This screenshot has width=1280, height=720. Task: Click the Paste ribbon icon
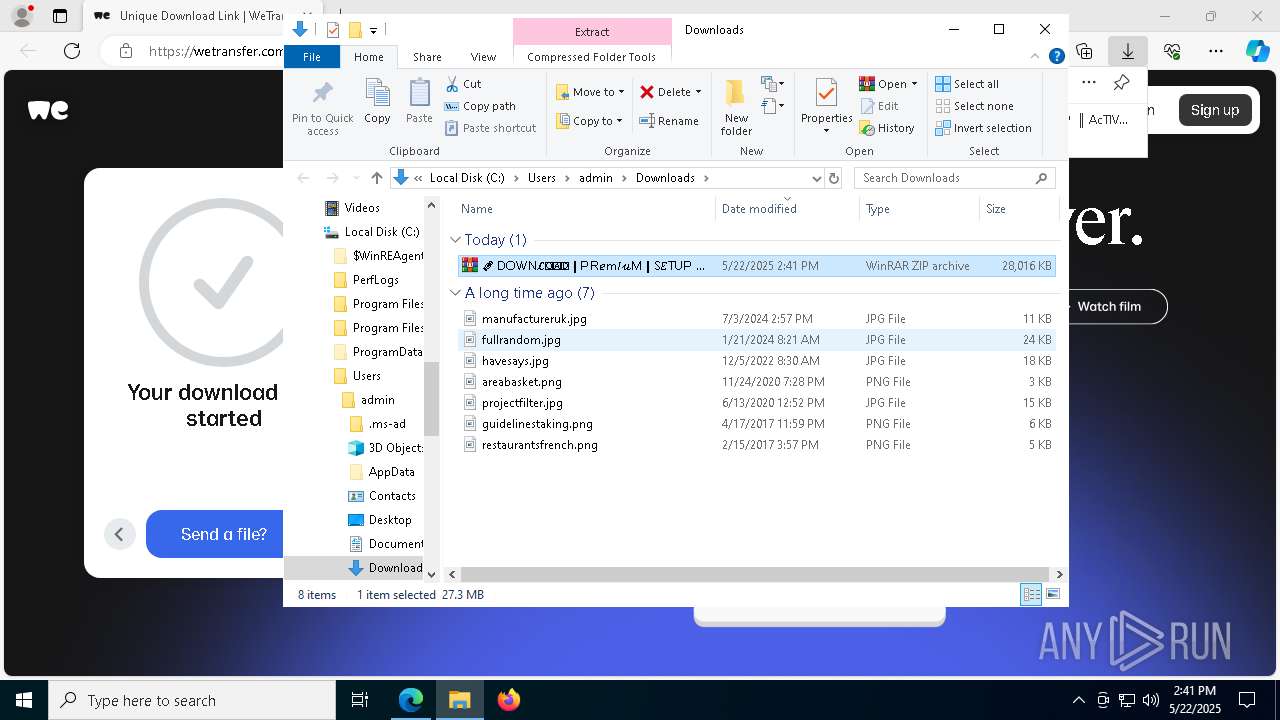[419, 102]
